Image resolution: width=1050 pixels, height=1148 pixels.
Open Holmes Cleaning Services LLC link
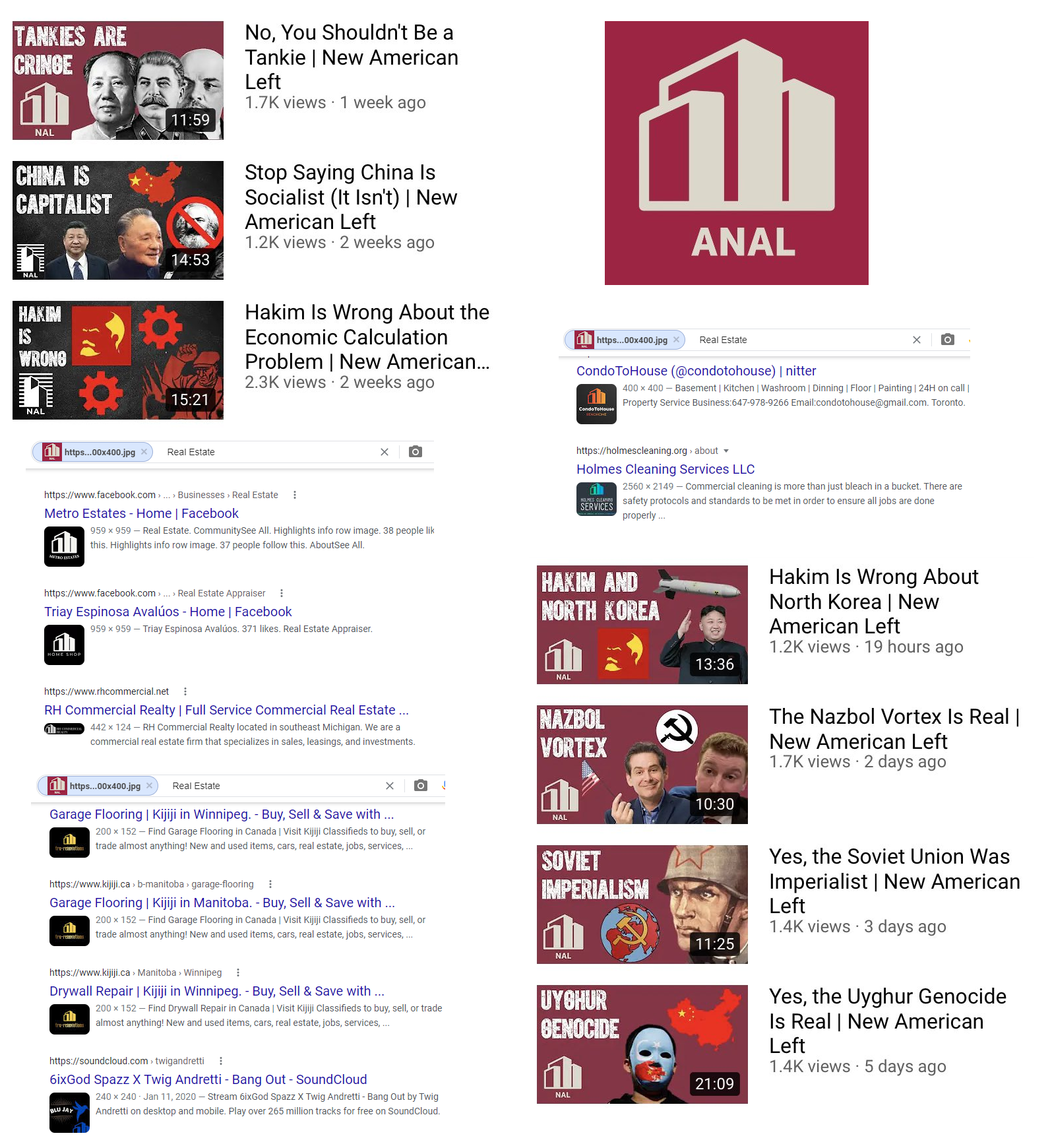665,469
